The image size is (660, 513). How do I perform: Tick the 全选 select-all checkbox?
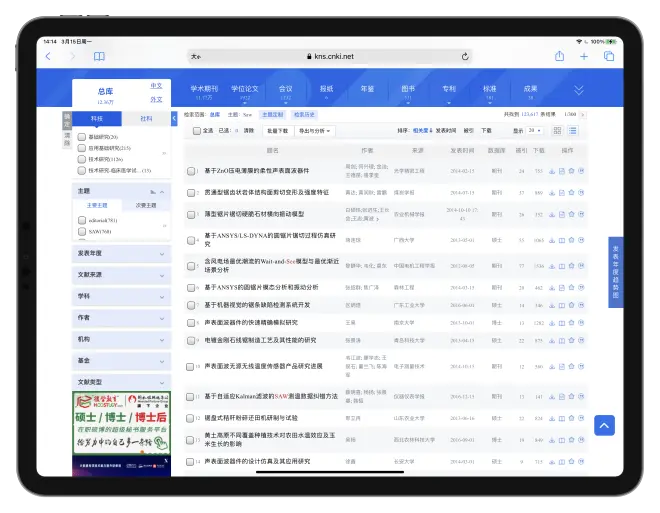197,131
